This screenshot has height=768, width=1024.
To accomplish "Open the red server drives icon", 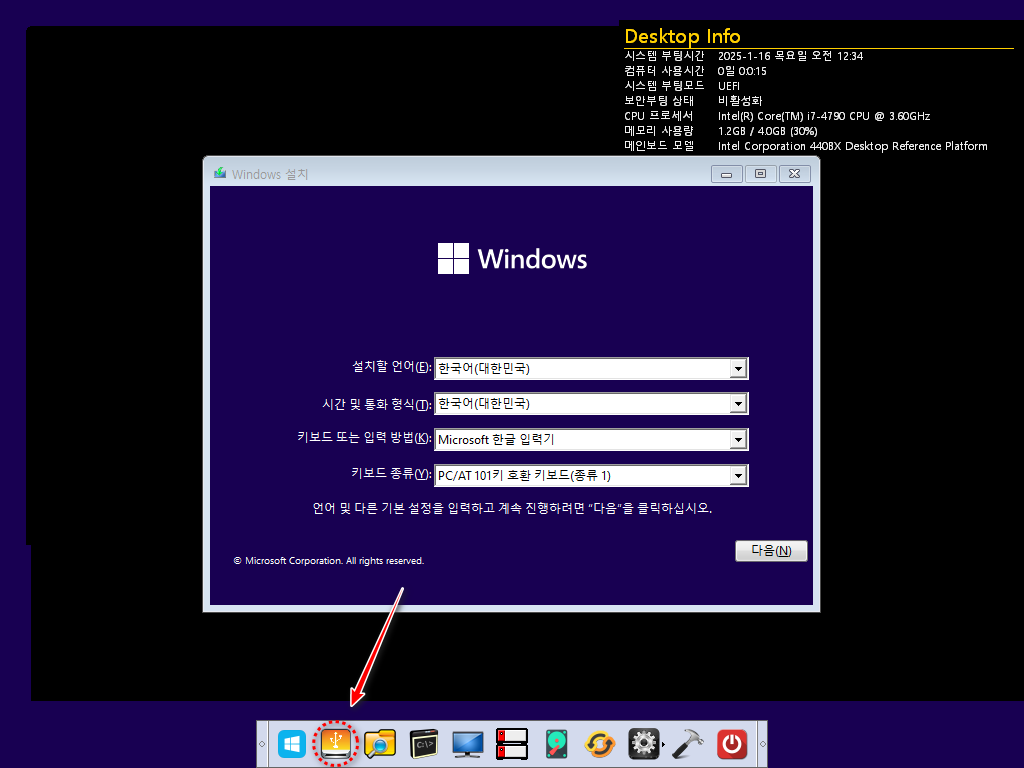I will (512, 744).
